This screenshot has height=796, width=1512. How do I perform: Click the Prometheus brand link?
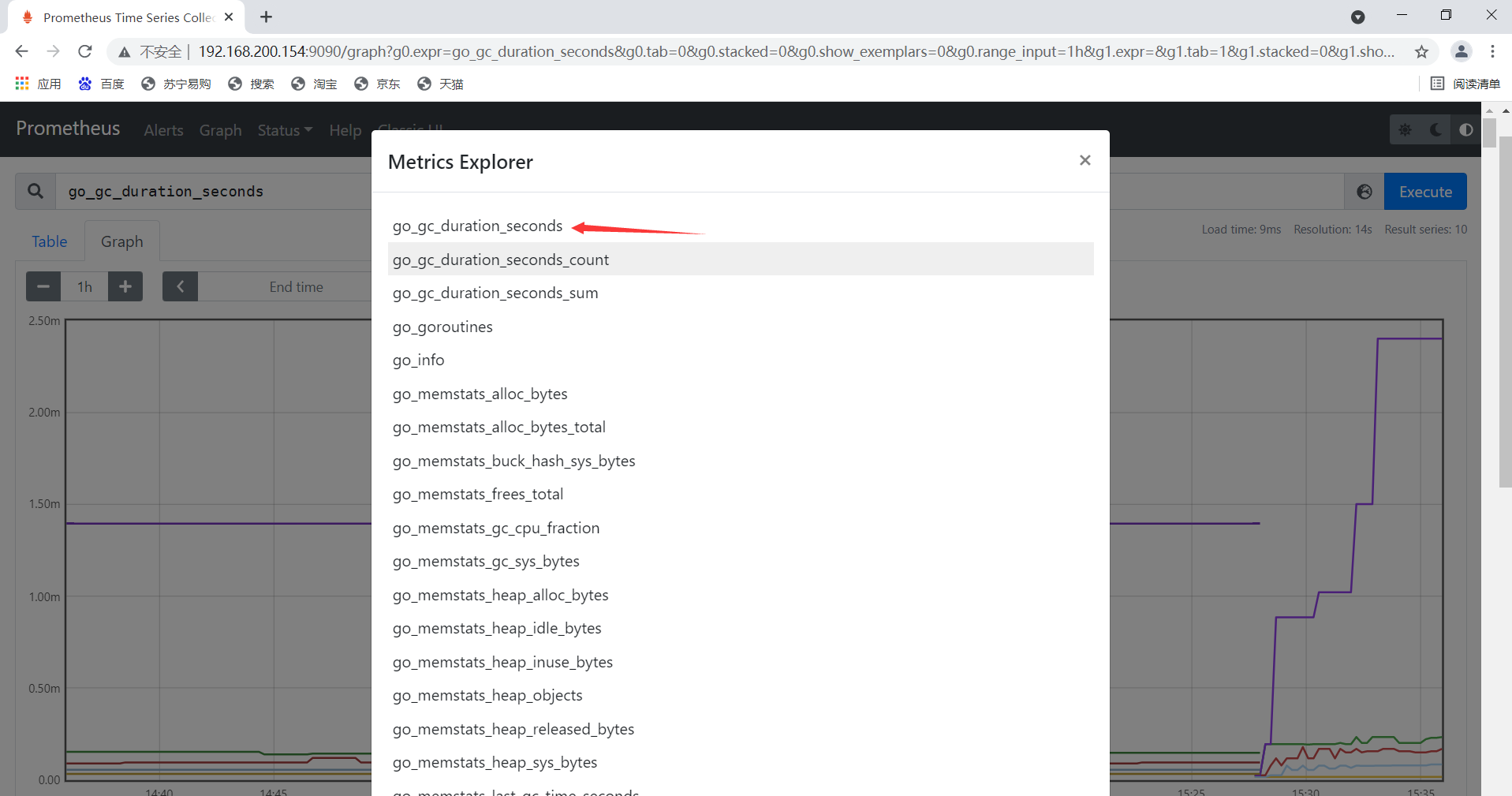[x=68, y=128]
